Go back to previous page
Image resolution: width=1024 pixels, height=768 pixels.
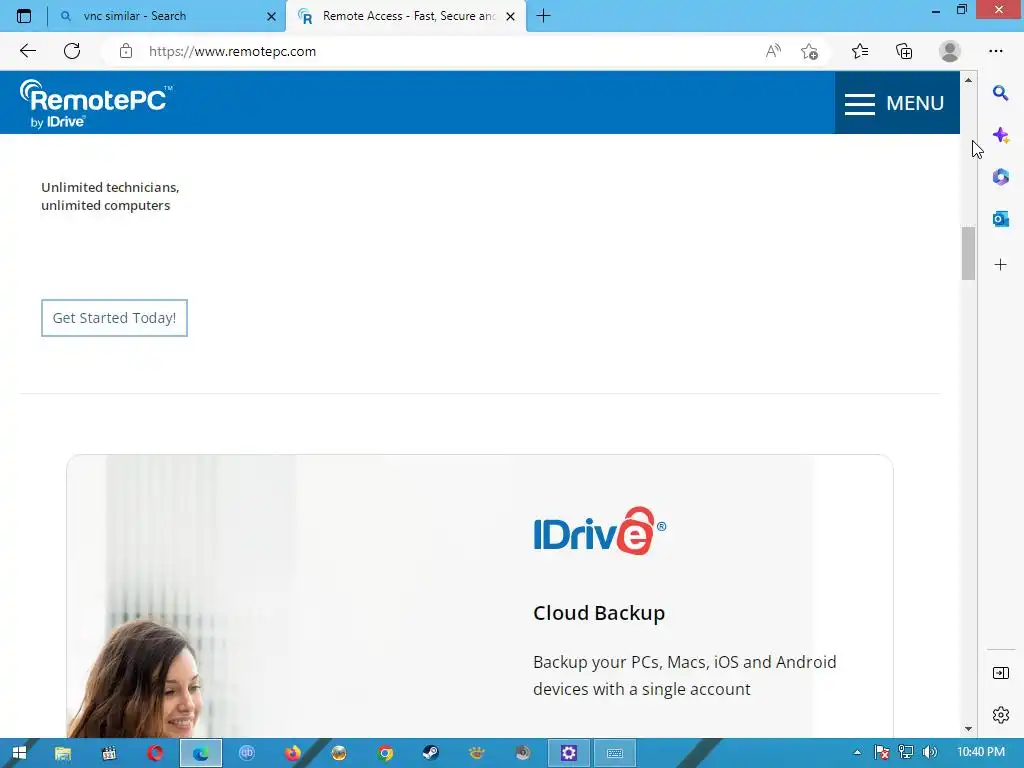(x=27, y=51)
